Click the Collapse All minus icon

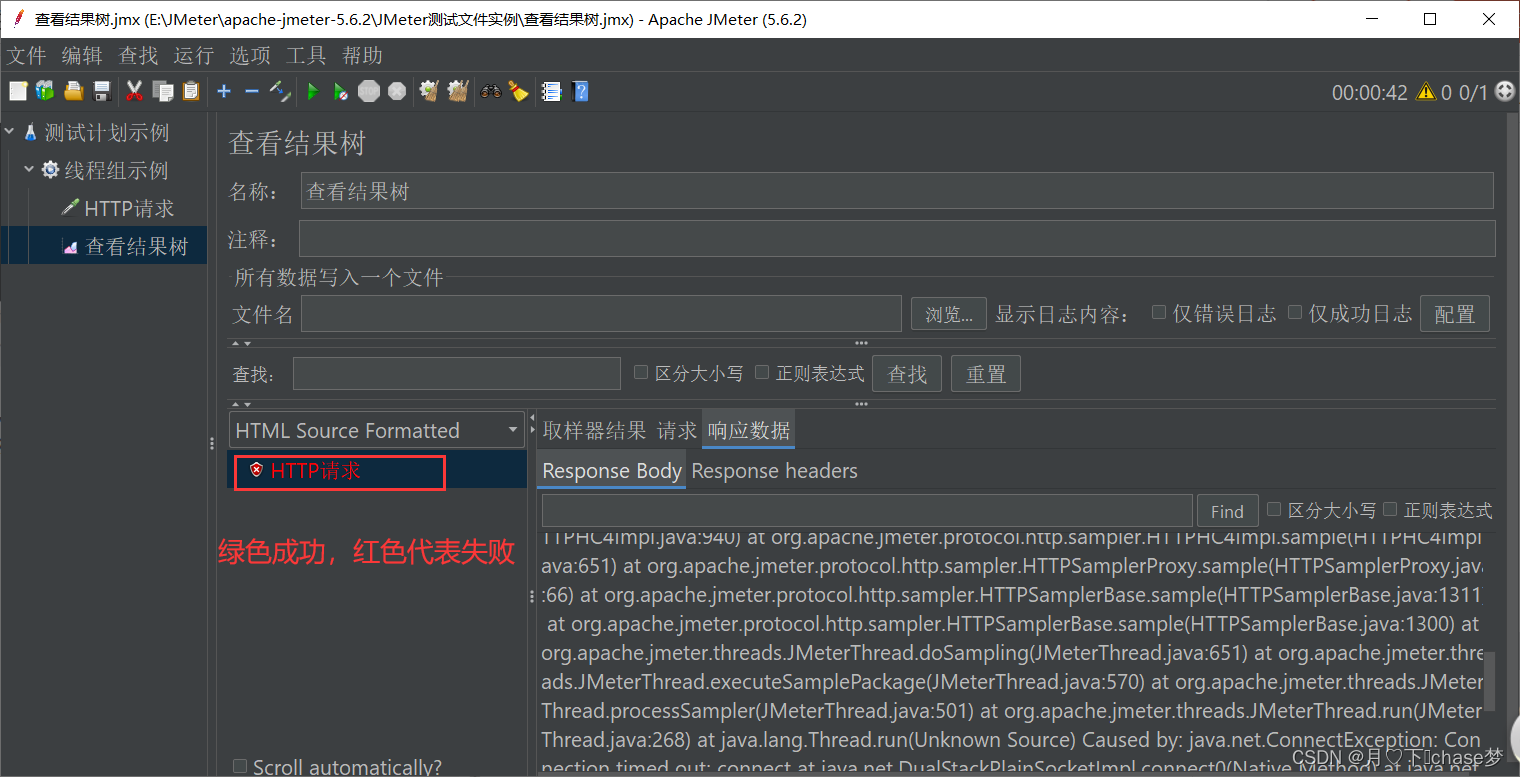click(251, 92)
